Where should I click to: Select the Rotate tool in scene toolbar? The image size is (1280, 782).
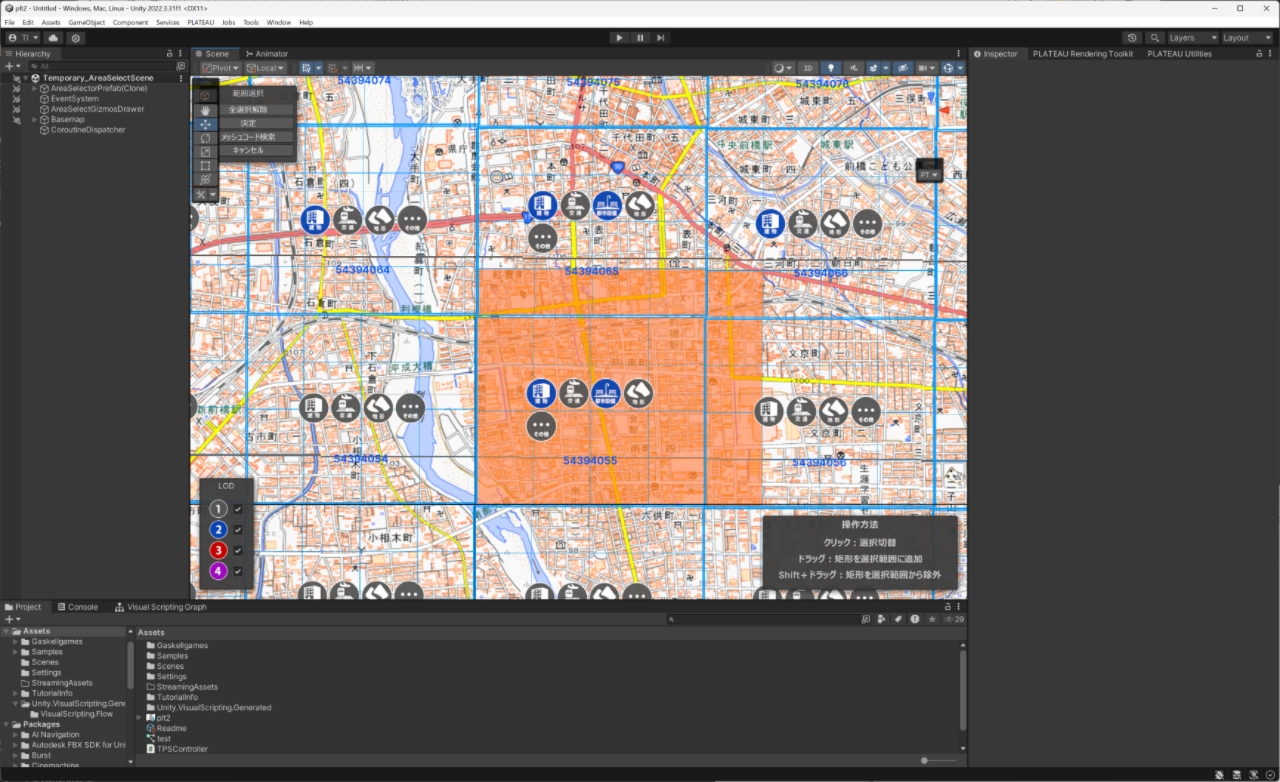205,138
